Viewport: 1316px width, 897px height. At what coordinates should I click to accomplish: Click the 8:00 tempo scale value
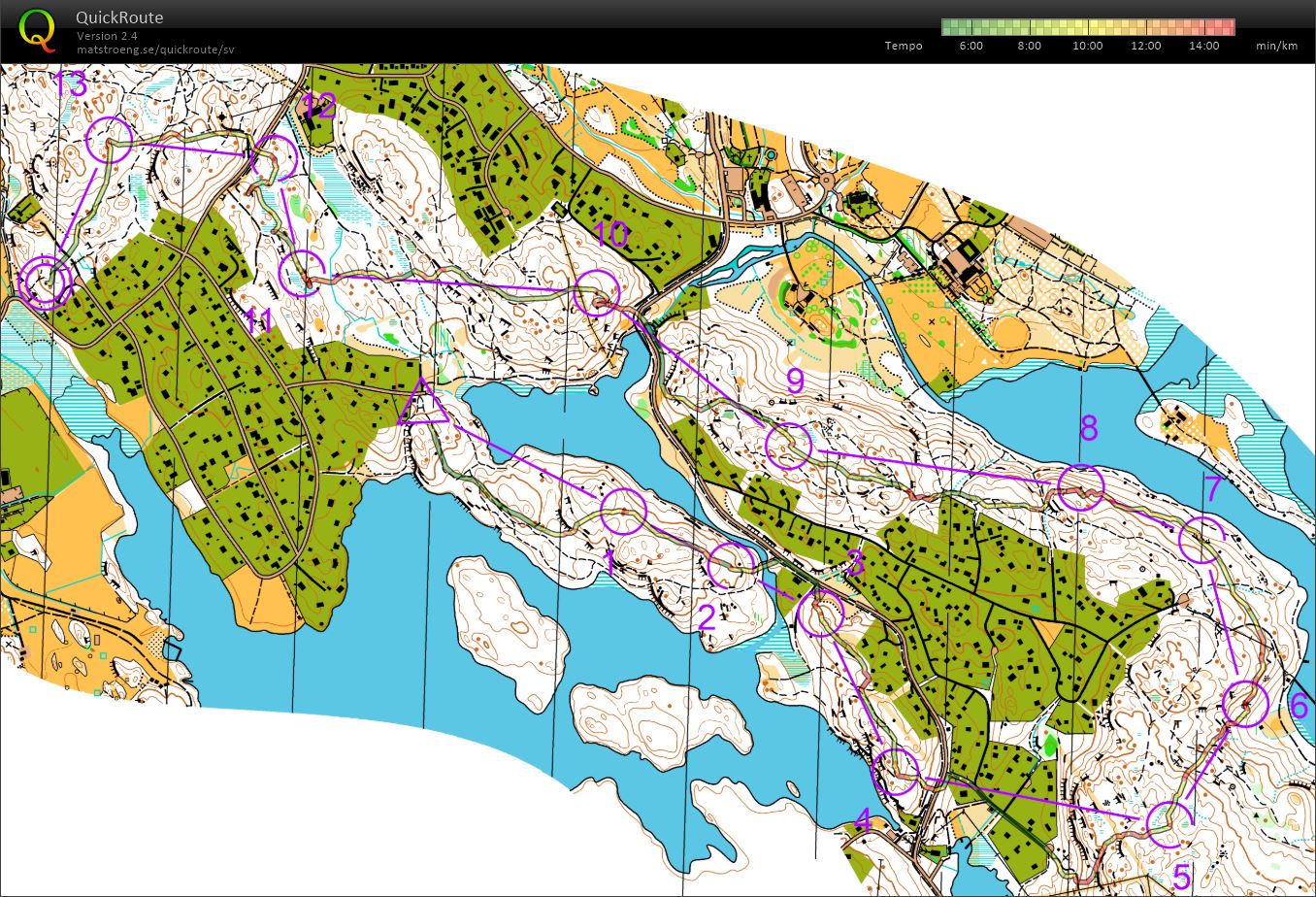click(x=1029, y=46)
